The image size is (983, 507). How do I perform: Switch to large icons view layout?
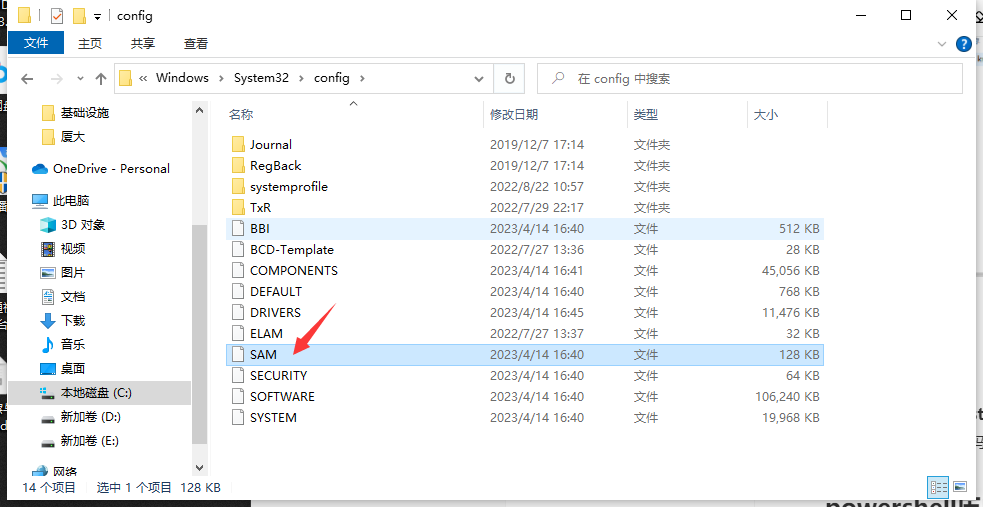click(960, 487)
